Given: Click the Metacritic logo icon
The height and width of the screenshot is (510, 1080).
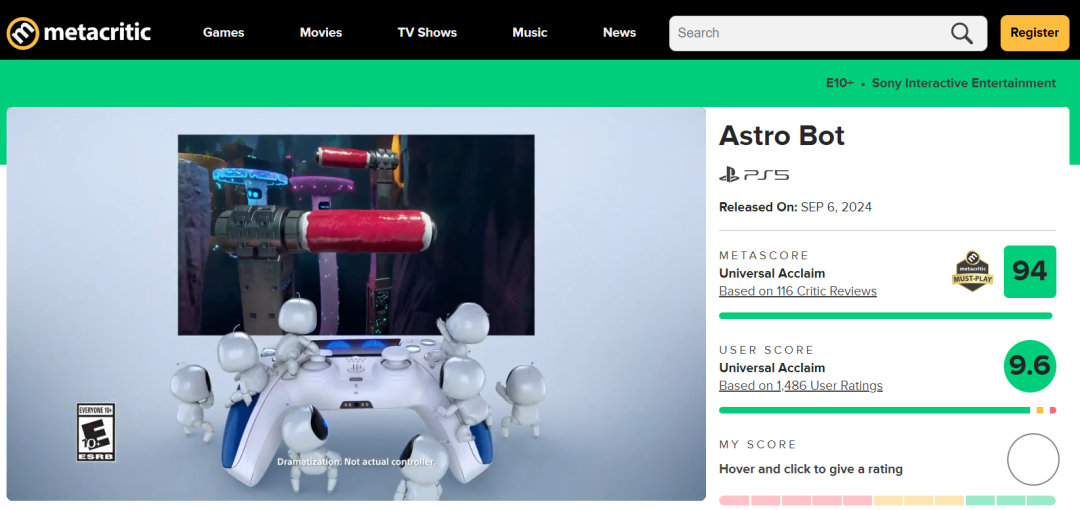Looking at the screenshot, I should pos(23,33).
